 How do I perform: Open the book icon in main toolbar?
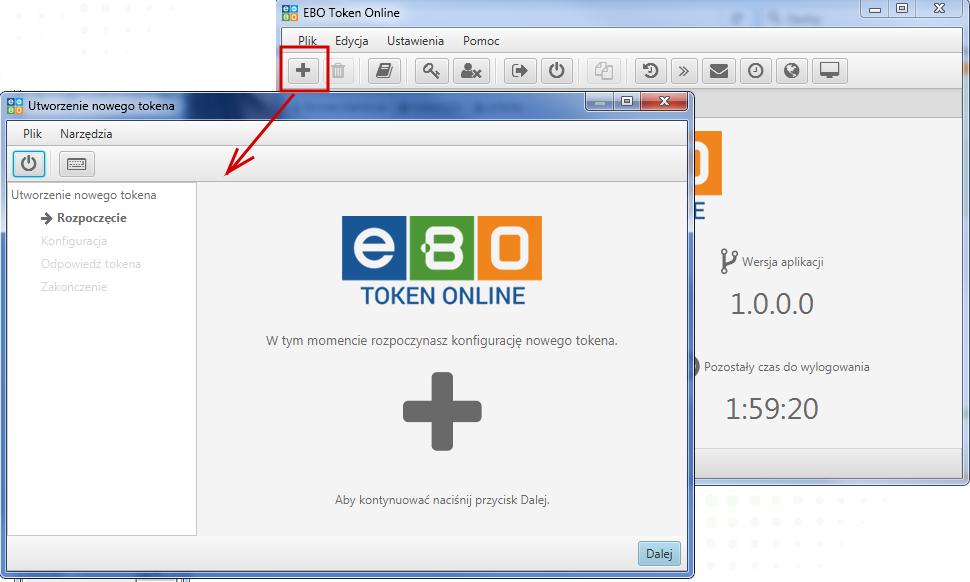384,71
